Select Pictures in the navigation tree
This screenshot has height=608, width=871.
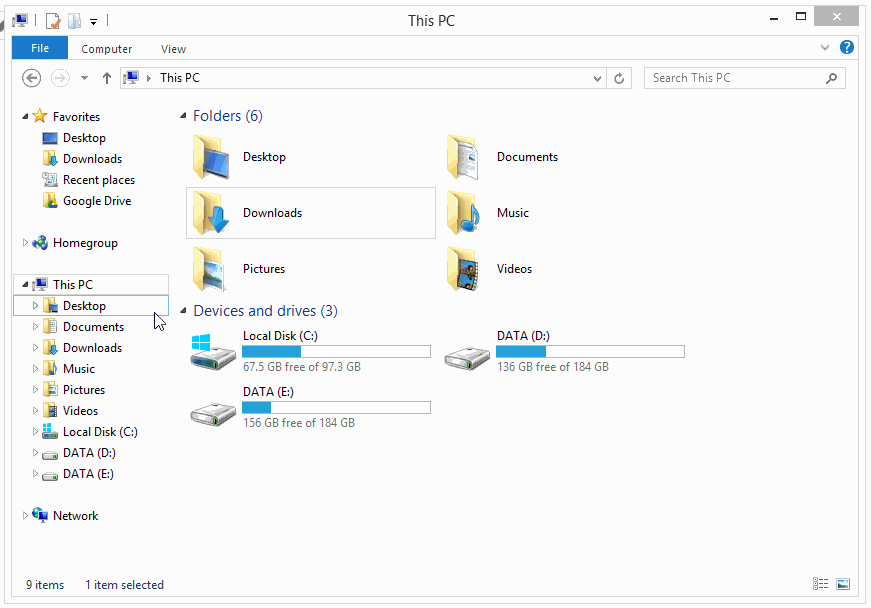pyautogui.click(x=84, y=390)
